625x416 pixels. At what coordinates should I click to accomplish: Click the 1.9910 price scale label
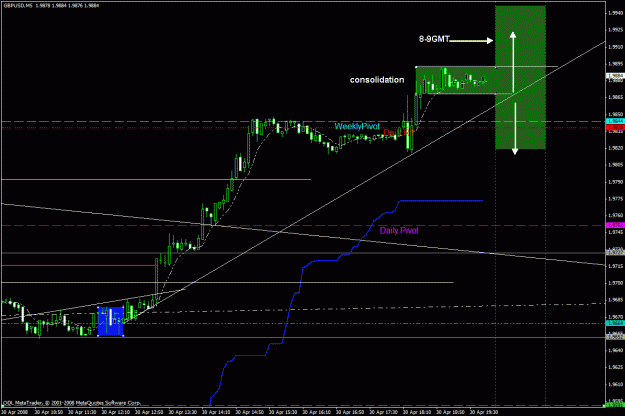coord(615,47)
